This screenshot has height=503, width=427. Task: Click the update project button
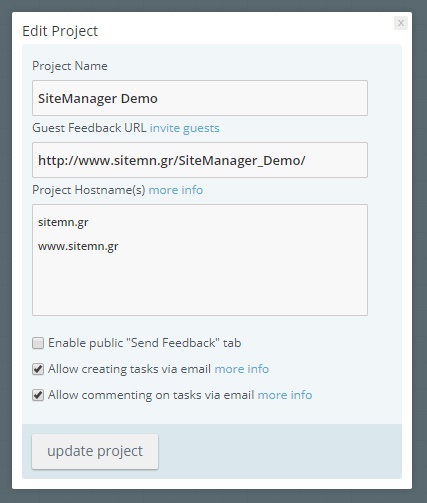tap(95, 451)
